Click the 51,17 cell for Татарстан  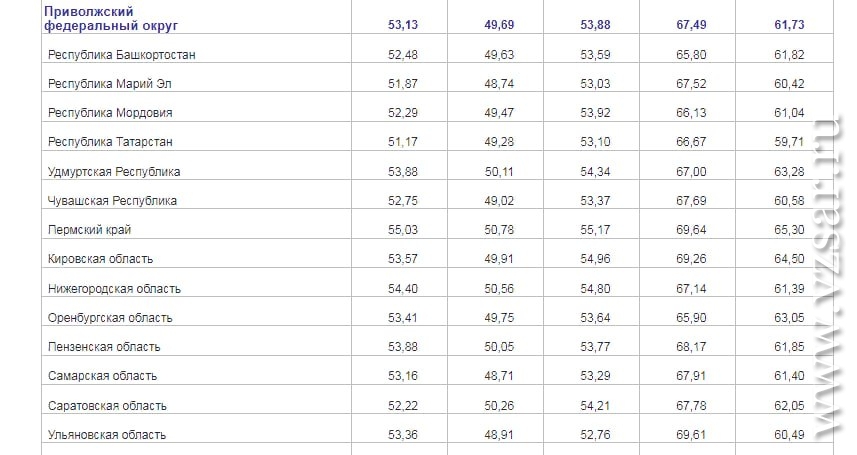coord(403,142)
